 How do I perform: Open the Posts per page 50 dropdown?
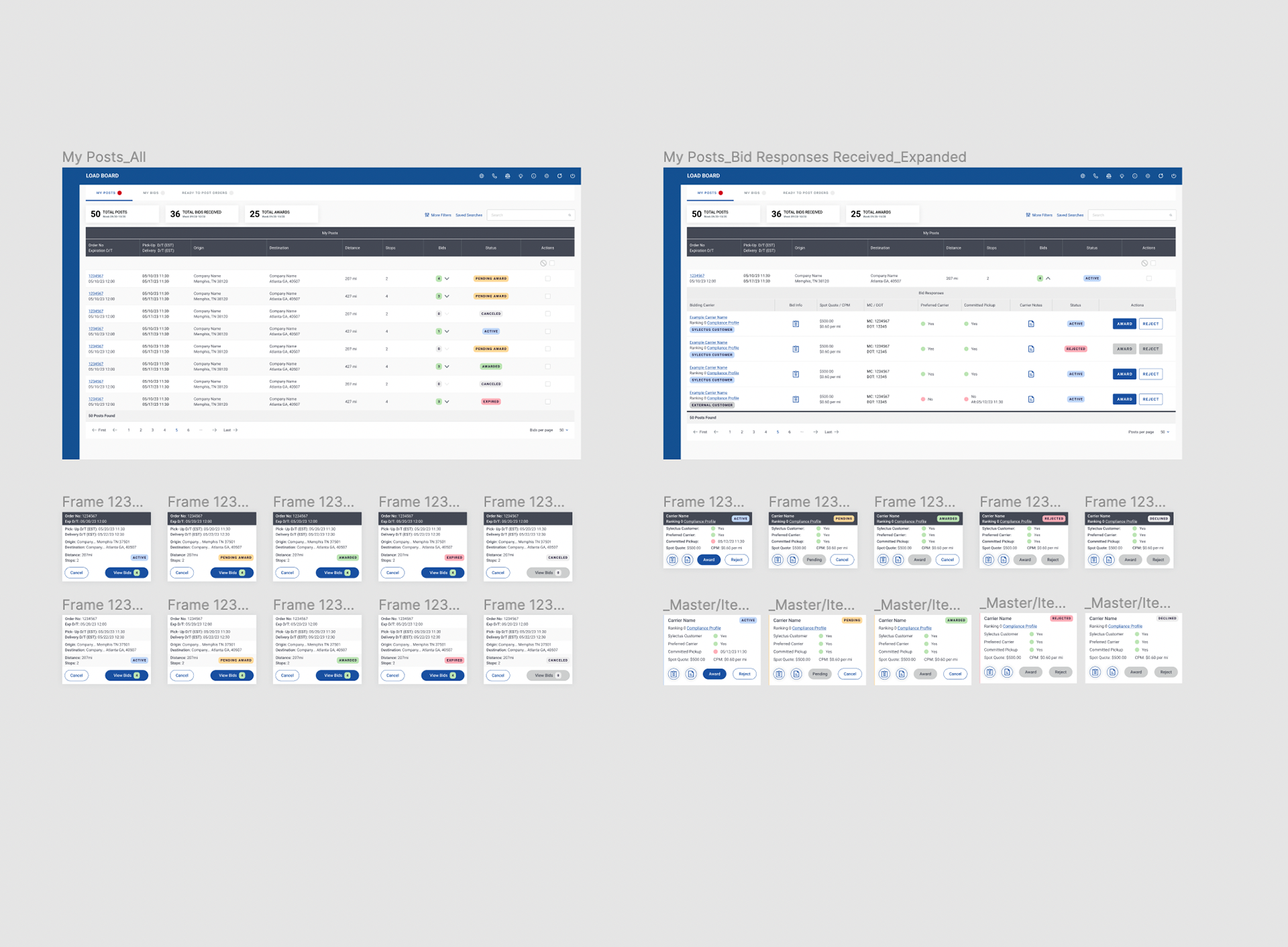1165,432
